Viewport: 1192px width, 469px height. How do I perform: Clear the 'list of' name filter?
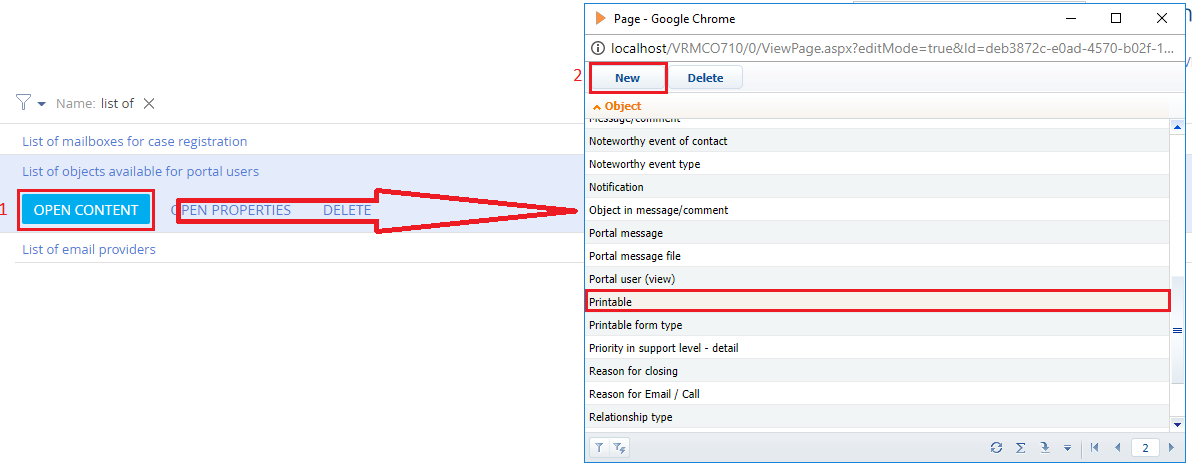(149, 103)
